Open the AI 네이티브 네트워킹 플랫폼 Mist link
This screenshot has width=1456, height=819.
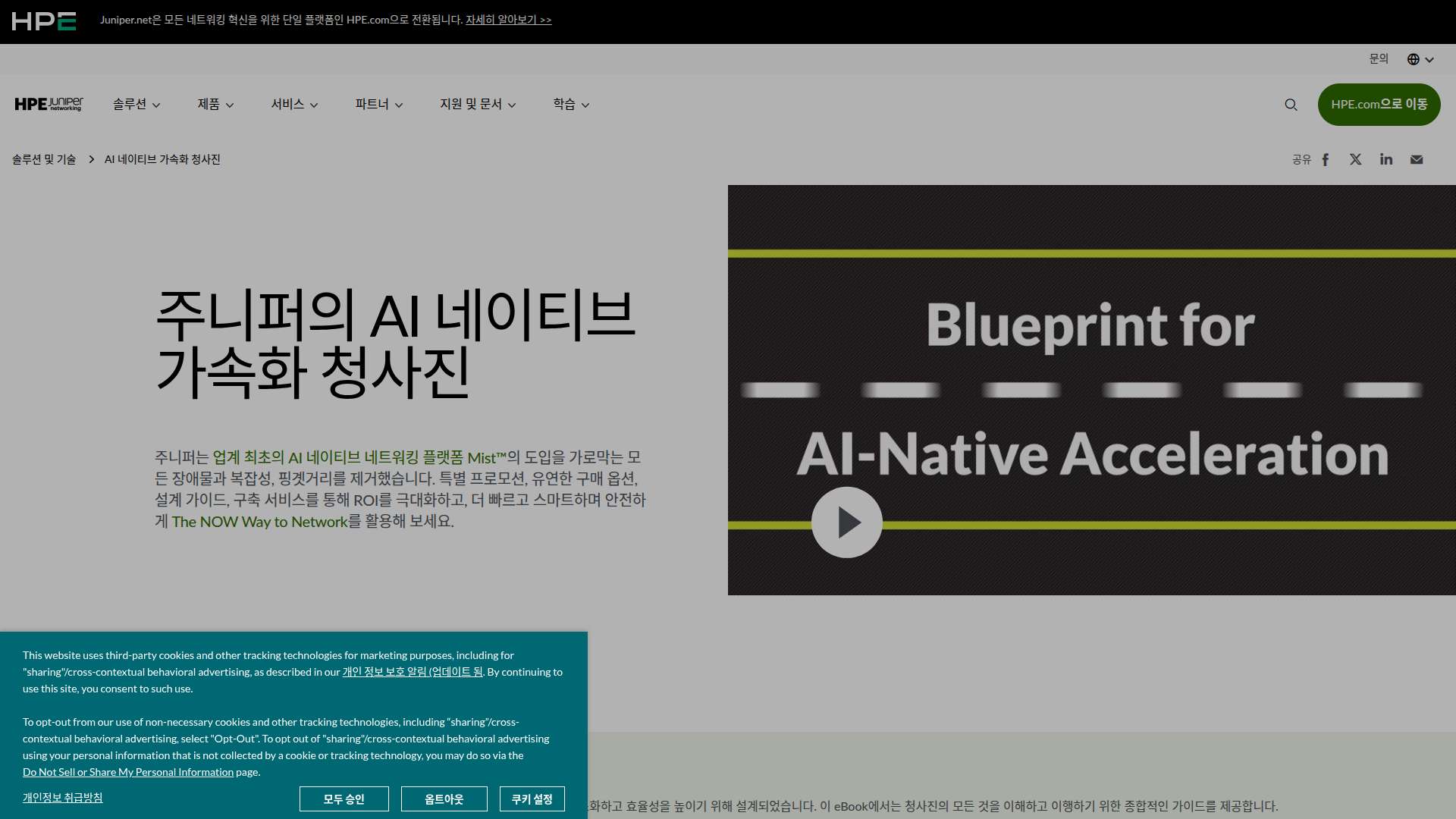[359, 457]
